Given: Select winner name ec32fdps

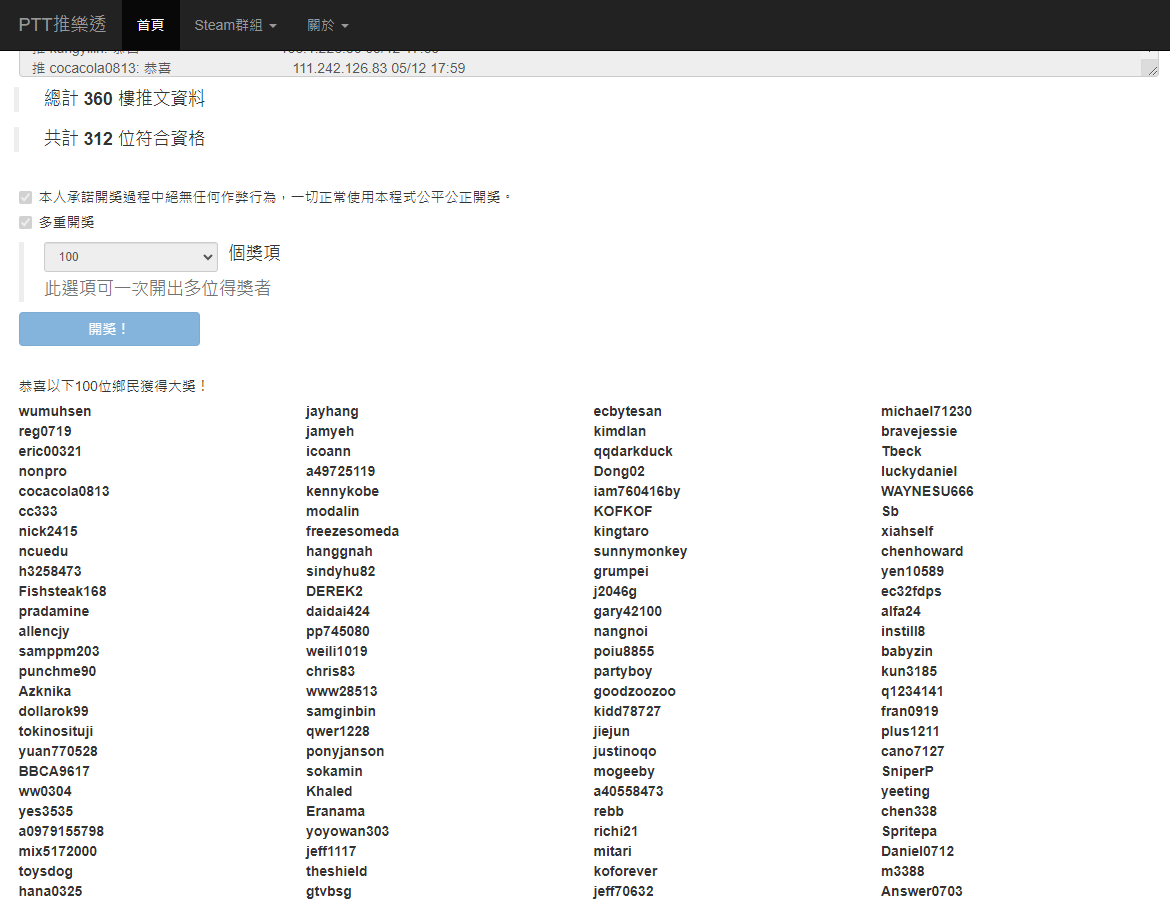Looking at the screenshot, I should 911,591.
